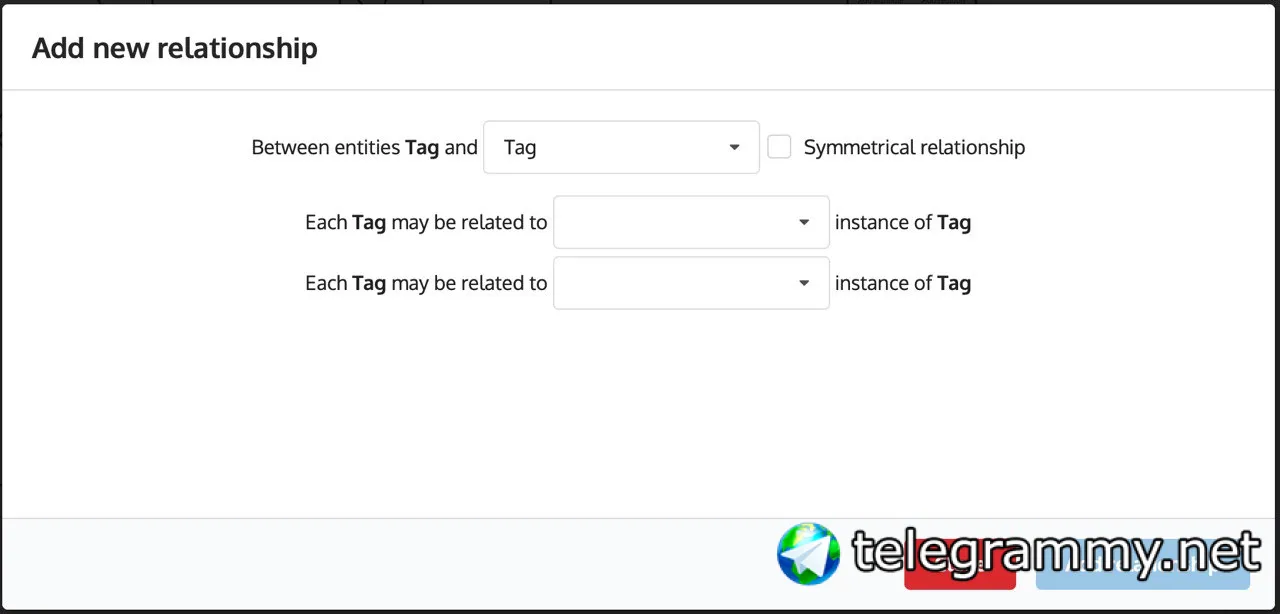
Task: Open the second "may be related to" dropdown
Action: click(x=680, y=283)
